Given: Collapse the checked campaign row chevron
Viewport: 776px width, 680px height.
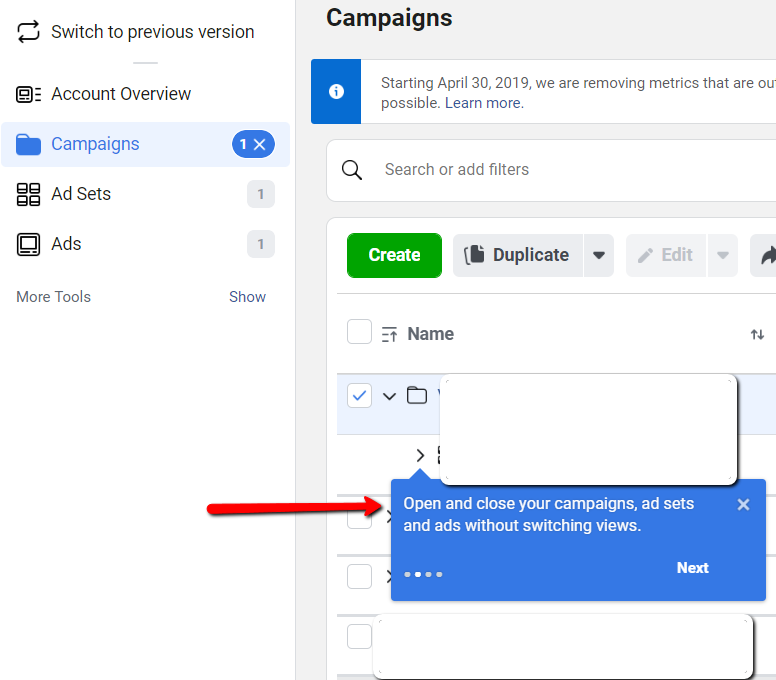Looking at the screenshot, I should point(390,396).
